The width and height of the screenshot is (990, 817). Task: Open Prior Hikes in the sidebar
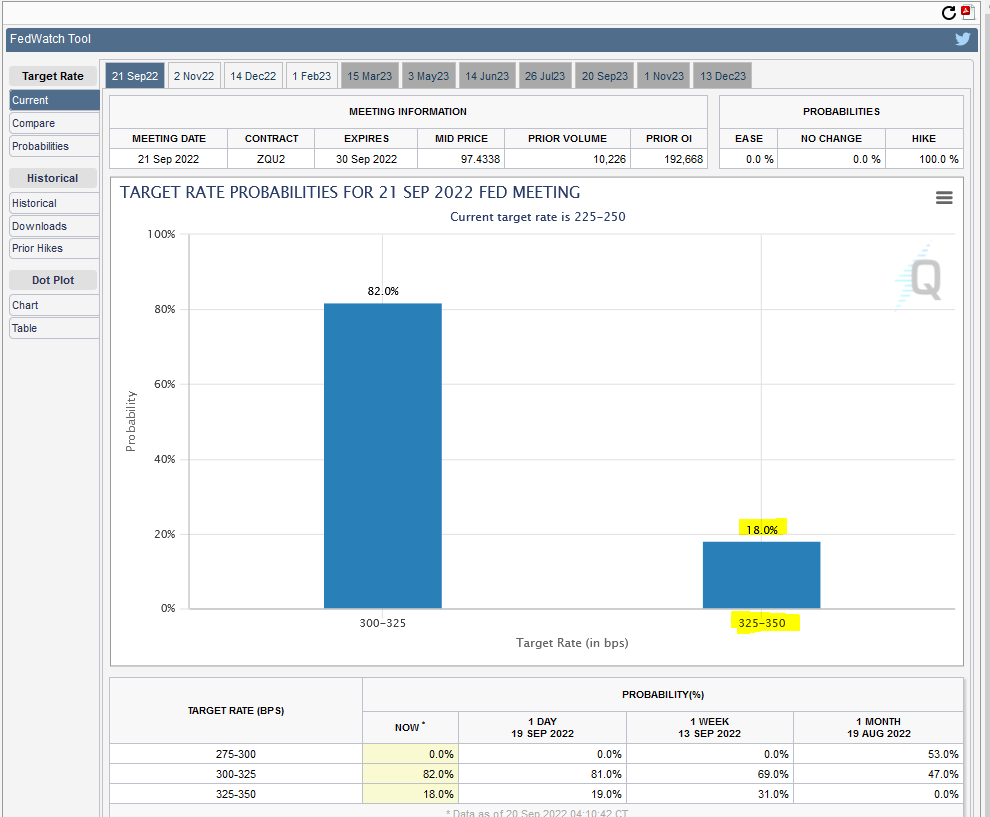(54, 248)
